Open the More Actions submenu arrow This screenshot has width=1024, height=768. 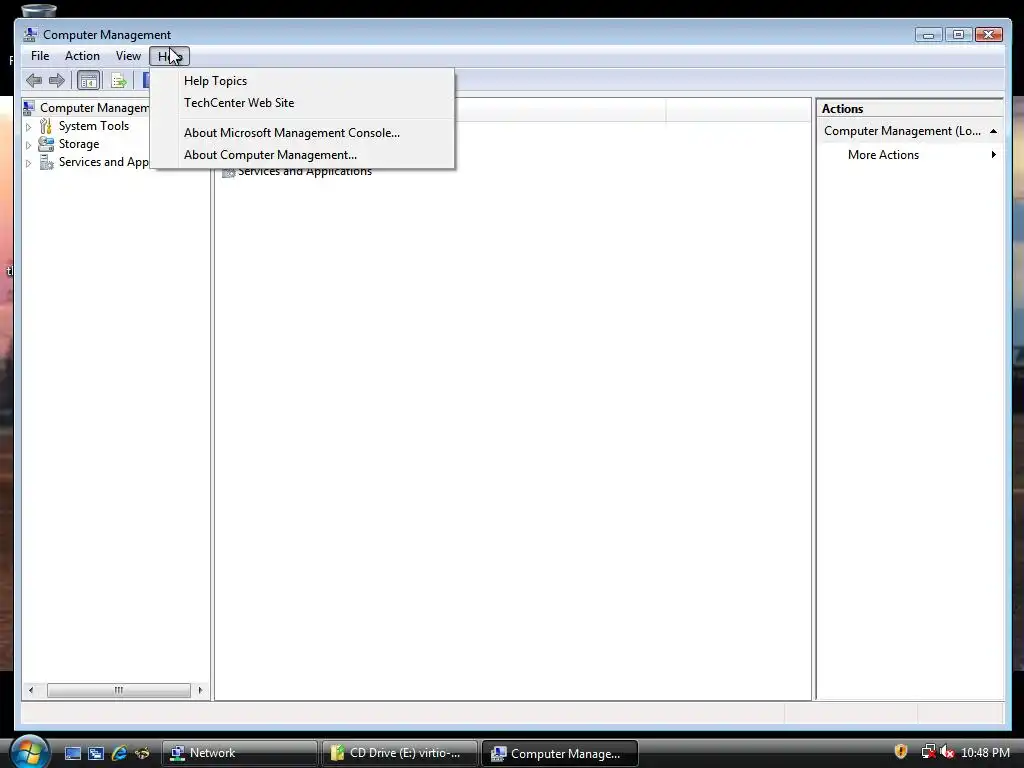(x=993, y=155)
